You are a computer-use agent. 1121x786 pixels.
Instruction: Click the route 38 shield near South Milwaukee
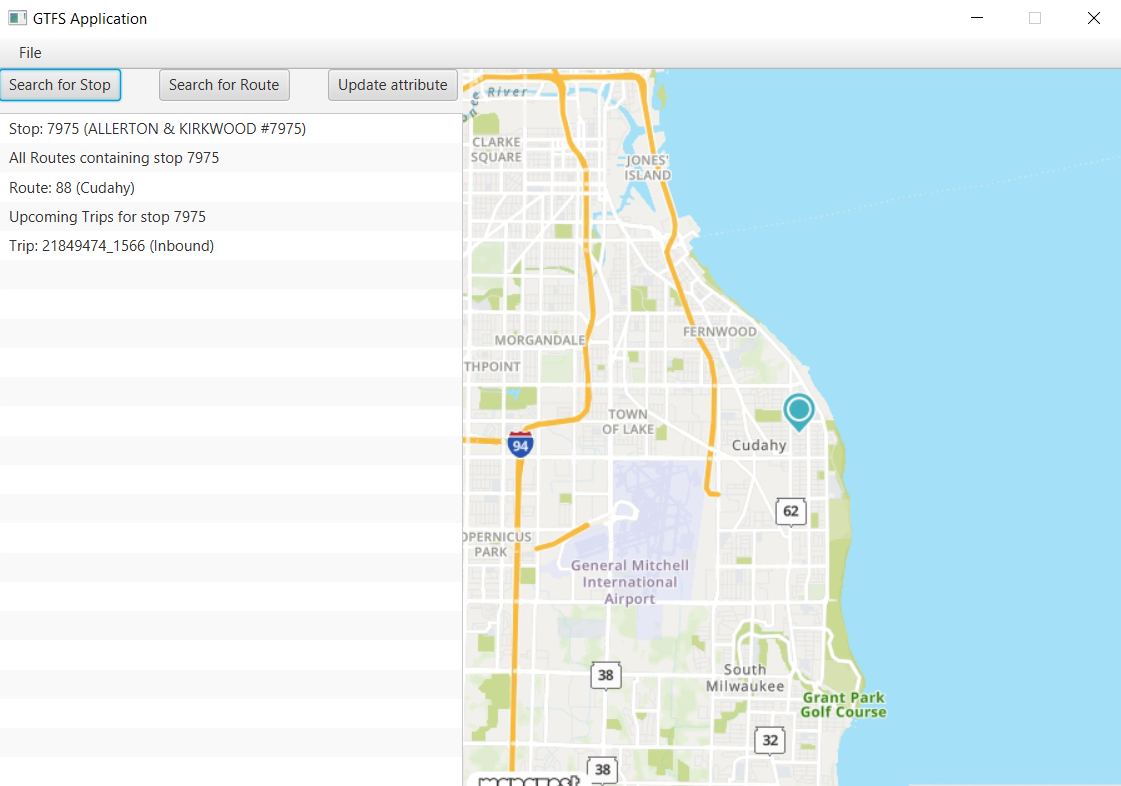pos(605,675)
